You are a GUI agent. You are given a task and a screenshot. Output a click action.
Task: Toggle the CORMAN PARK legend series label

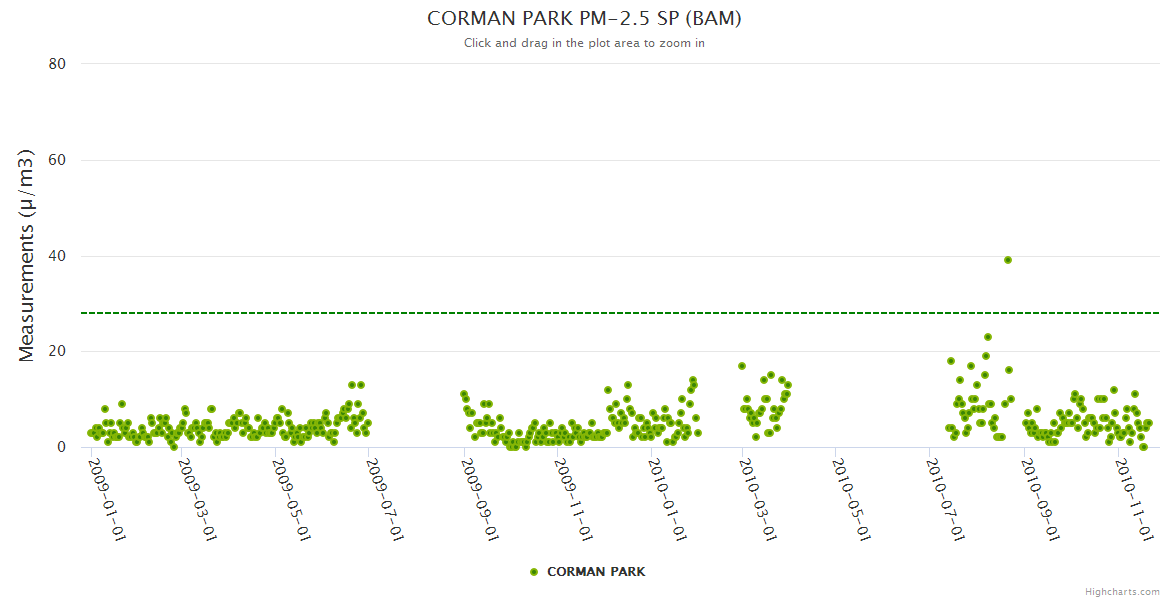(595, 572)
